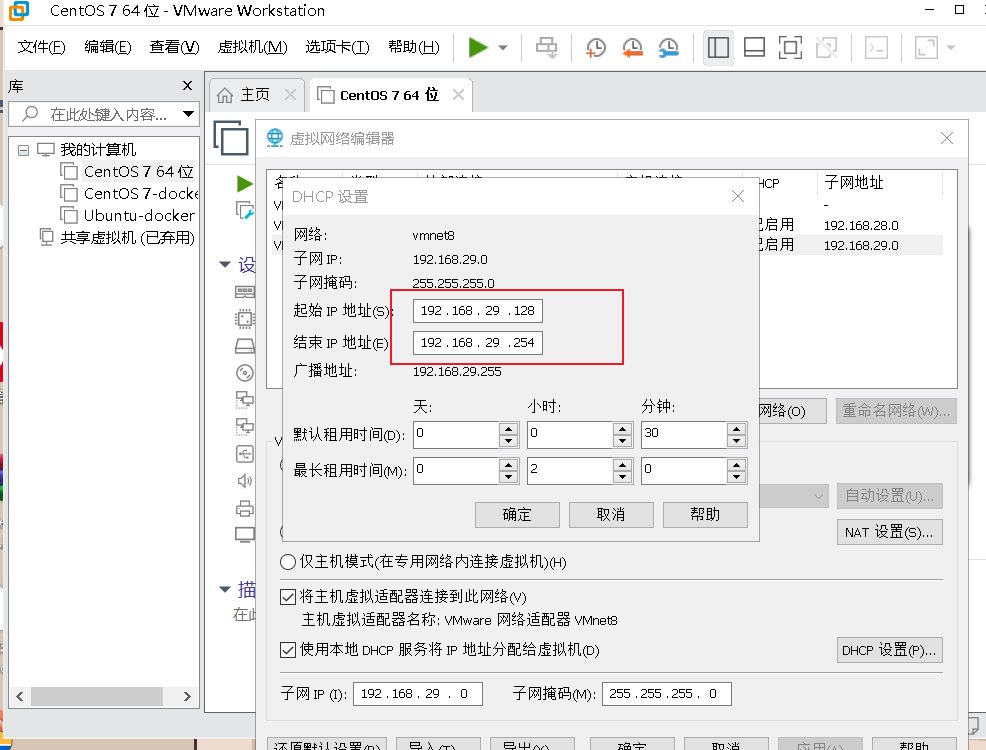986x750 pixels.
Task: Cancel the DHCP settings dialog
Action: pyautogui.click(x=611, y=515)
